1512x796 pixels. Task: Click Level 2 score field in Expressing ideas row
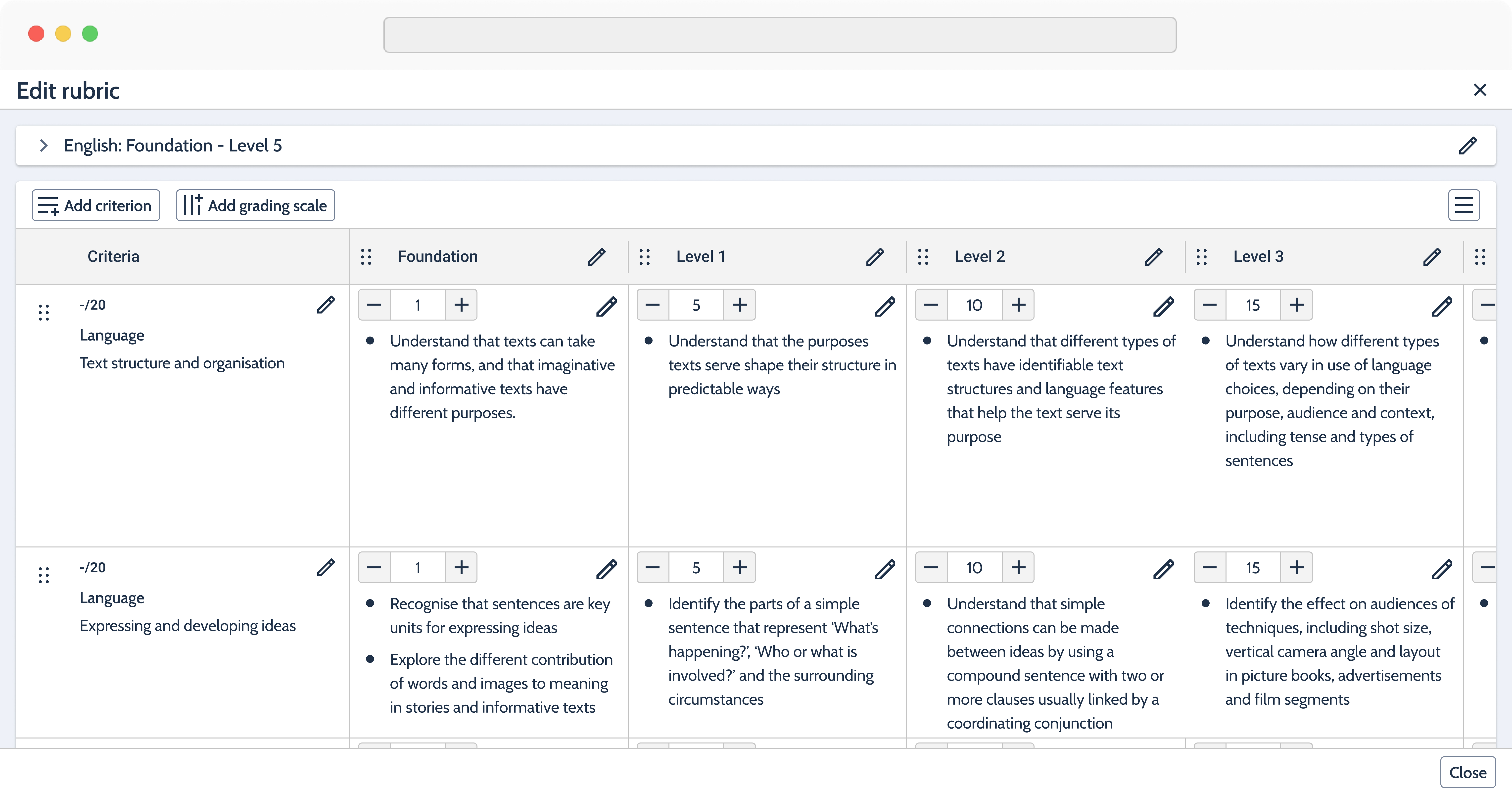[975, 567]
